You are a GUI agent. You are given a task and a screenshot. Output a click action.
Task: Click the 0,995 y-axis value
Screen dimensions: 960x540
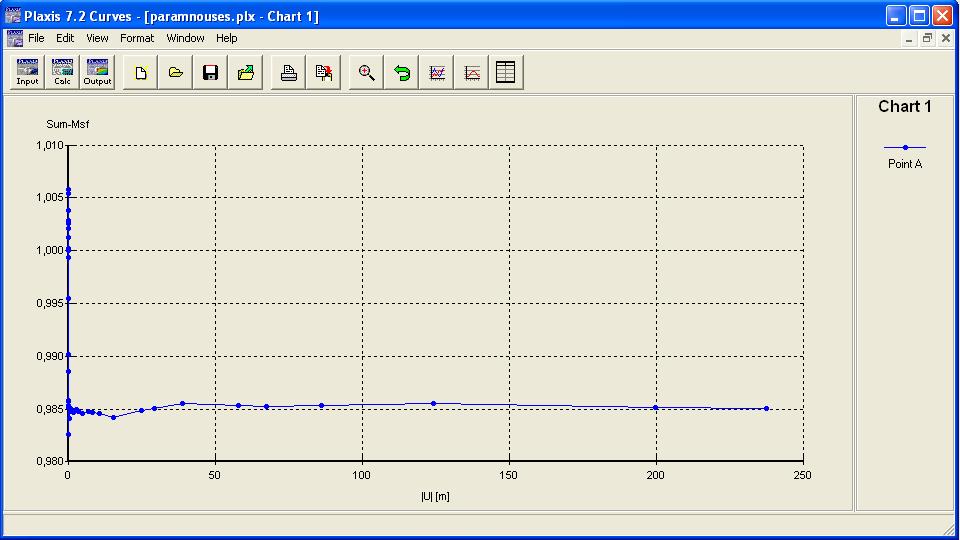(x=50, y=303)
